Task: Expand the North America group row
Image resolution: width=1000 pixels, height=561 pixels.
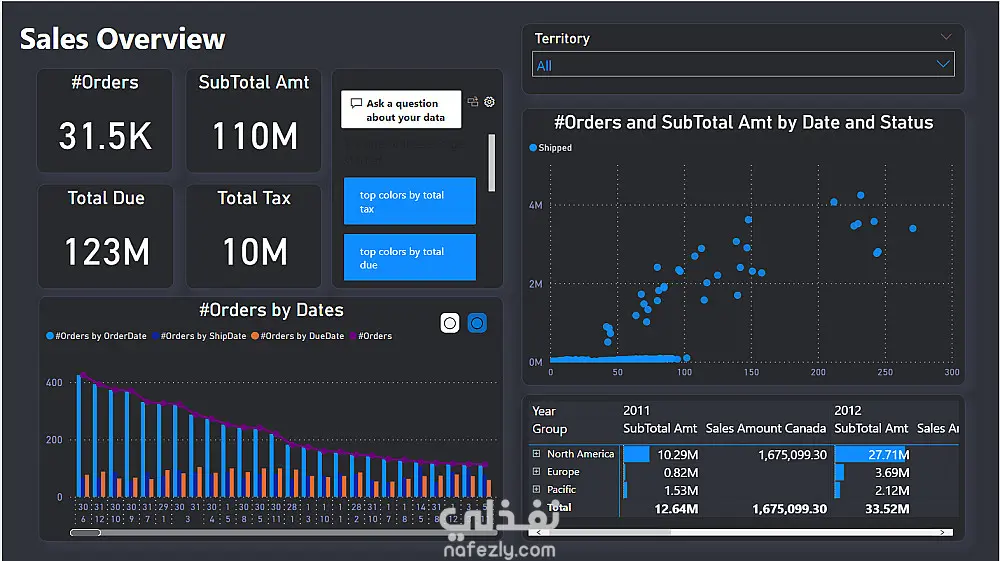Action: click(x=536, y=454)
